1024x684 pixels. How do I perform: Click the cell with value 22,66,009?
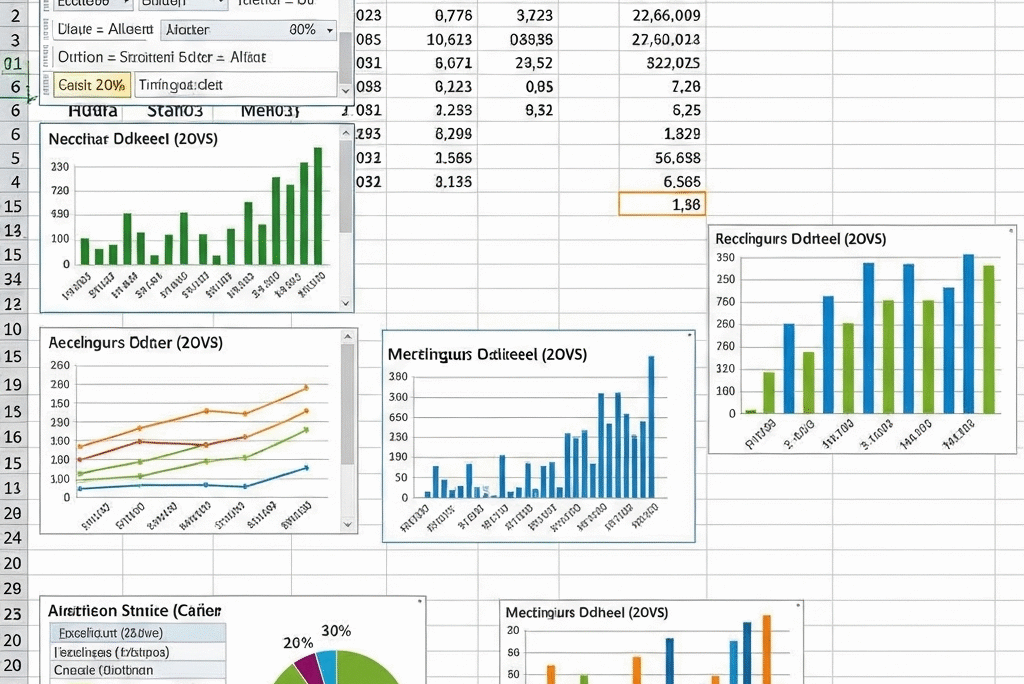click(662, 15)
